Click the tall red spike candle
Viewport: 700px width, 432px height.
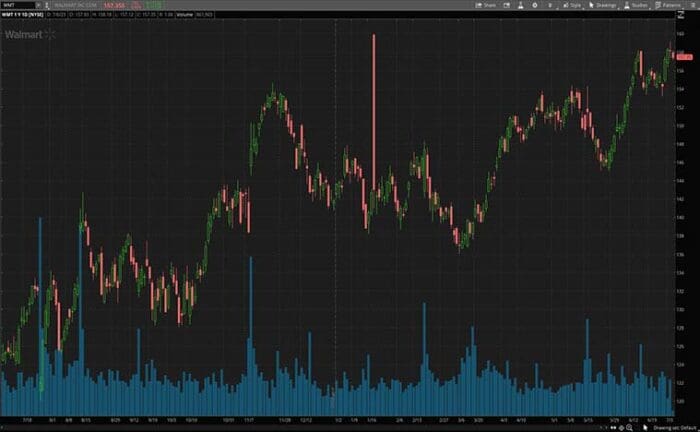click(374, 112)
